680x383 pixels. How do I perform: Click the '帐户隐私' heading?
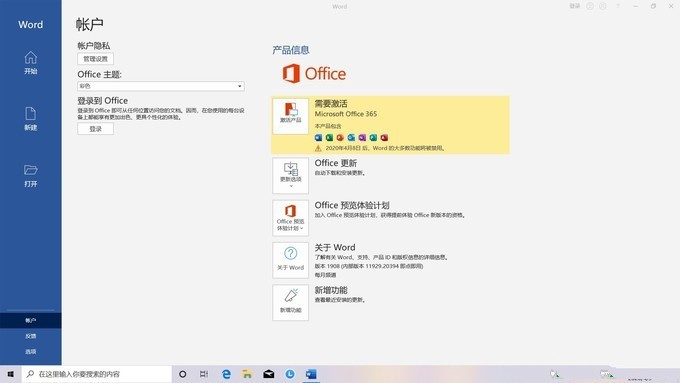(x=94, y=46)
